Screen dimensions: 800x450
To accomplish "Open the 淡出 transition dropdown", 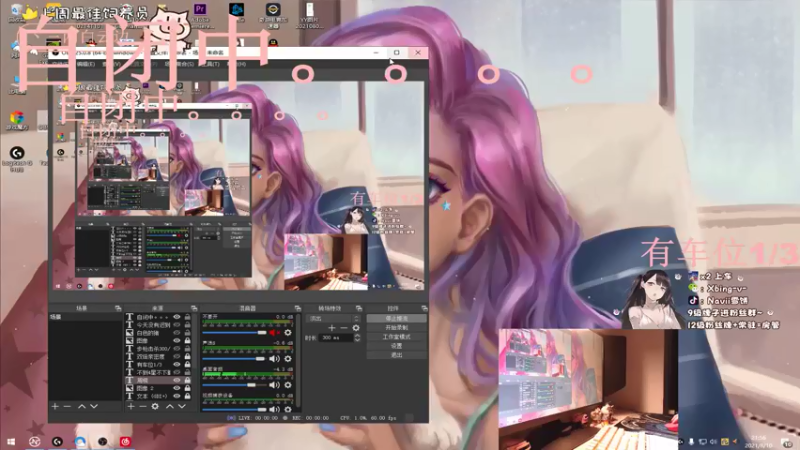I will tap(333, 318).
